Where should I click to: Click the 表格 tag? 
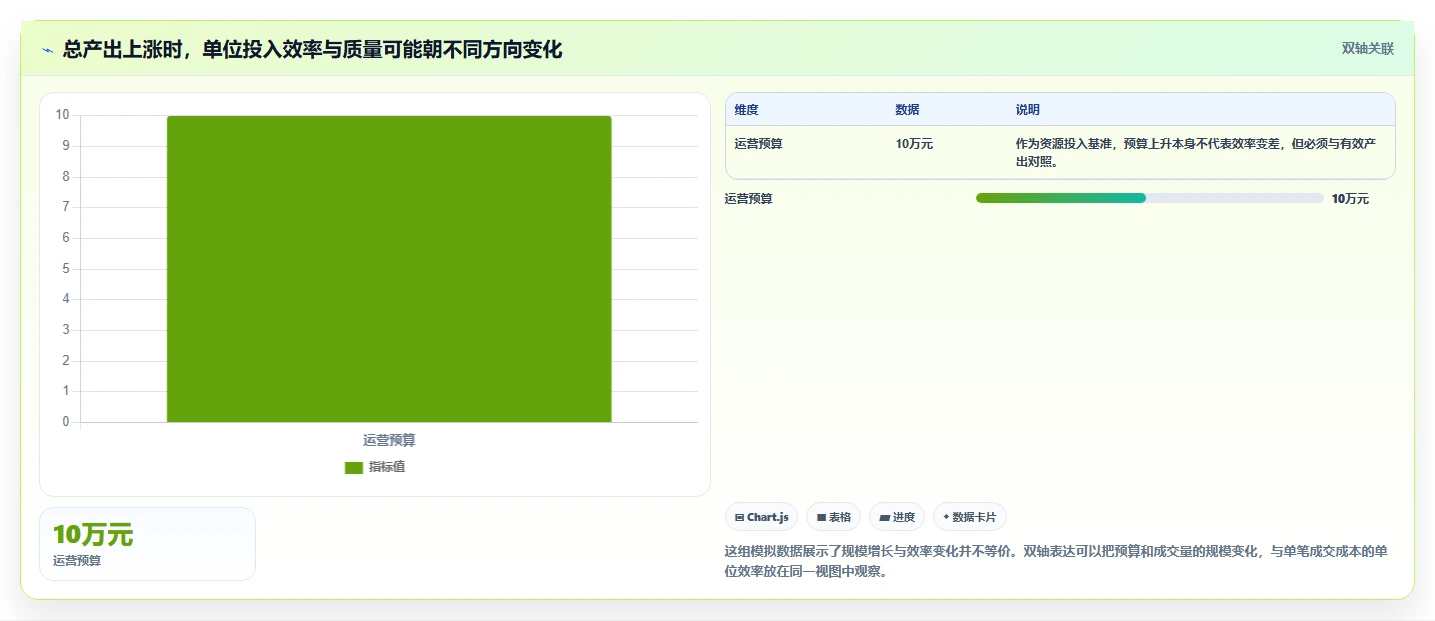click(833, 517)
